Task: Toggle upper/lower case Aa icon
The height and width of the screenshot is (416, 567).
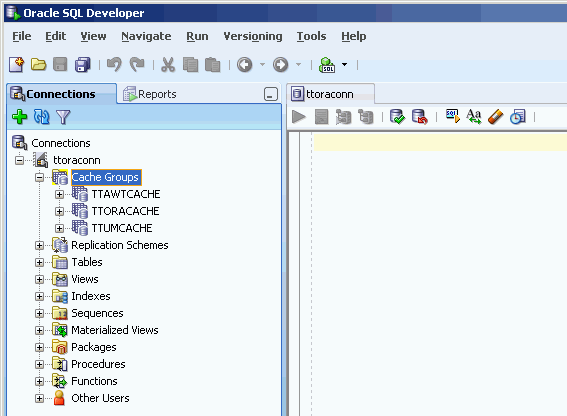Action: [474, 116]
